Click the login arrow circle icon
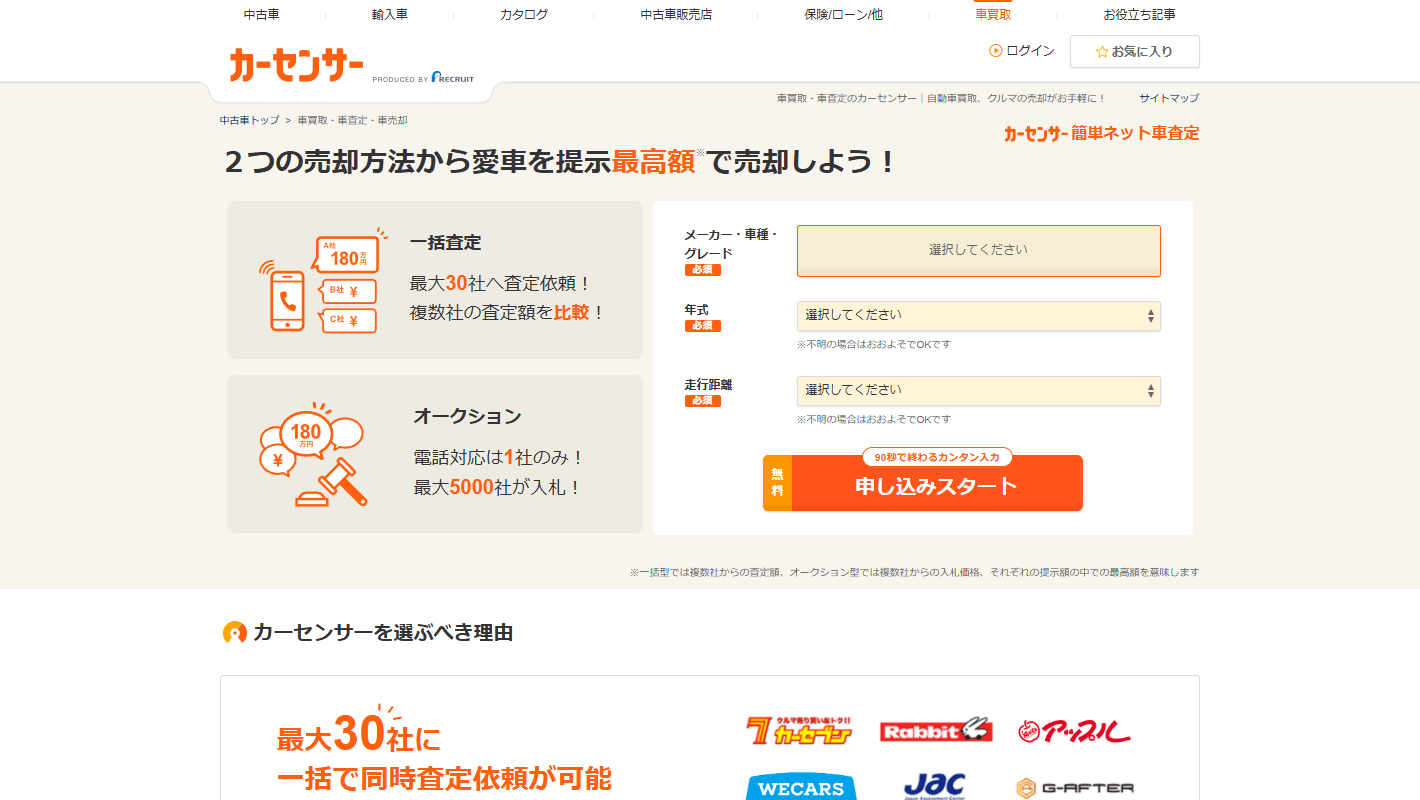Viewport: 1420px width, 800px height. point(995,51)
